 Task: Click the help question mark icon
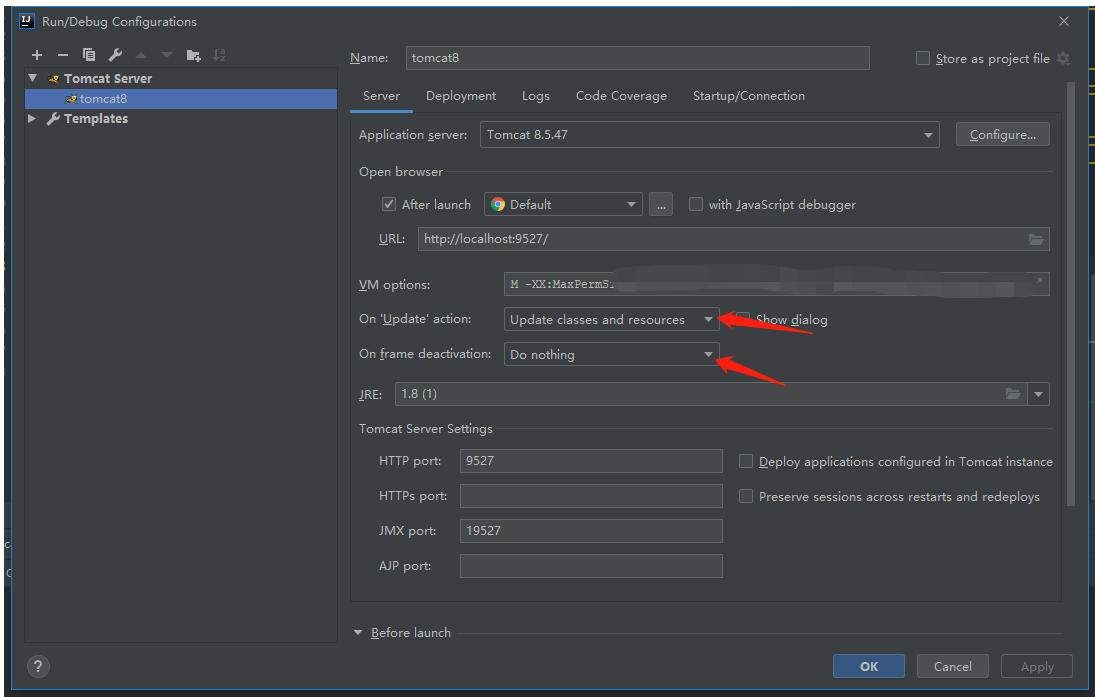pyautogui.click(x=38, y=666)
